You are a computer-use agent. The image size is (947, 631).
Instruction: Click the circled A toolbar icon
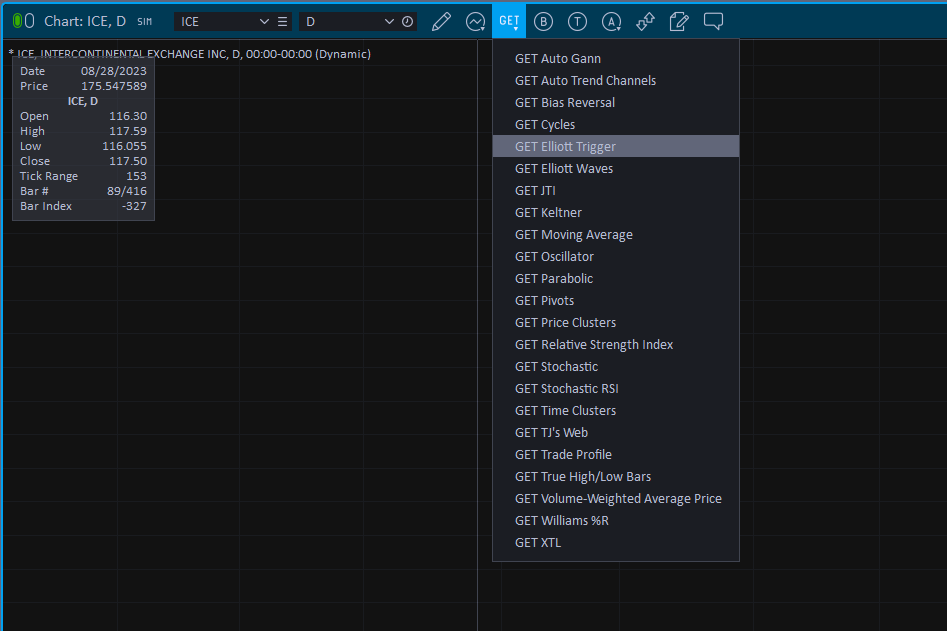(611, 22)
